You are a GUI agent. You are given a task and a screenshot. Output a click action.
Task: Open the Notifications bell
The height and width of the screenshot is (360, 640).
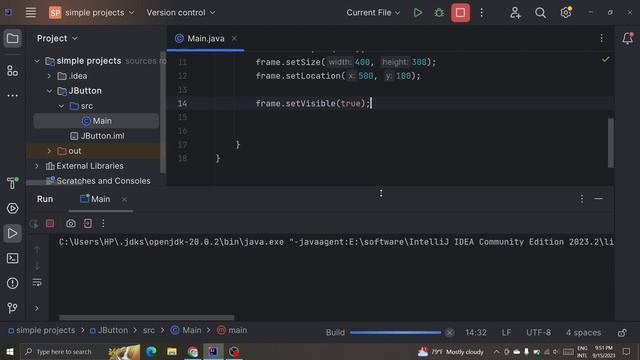627,38
